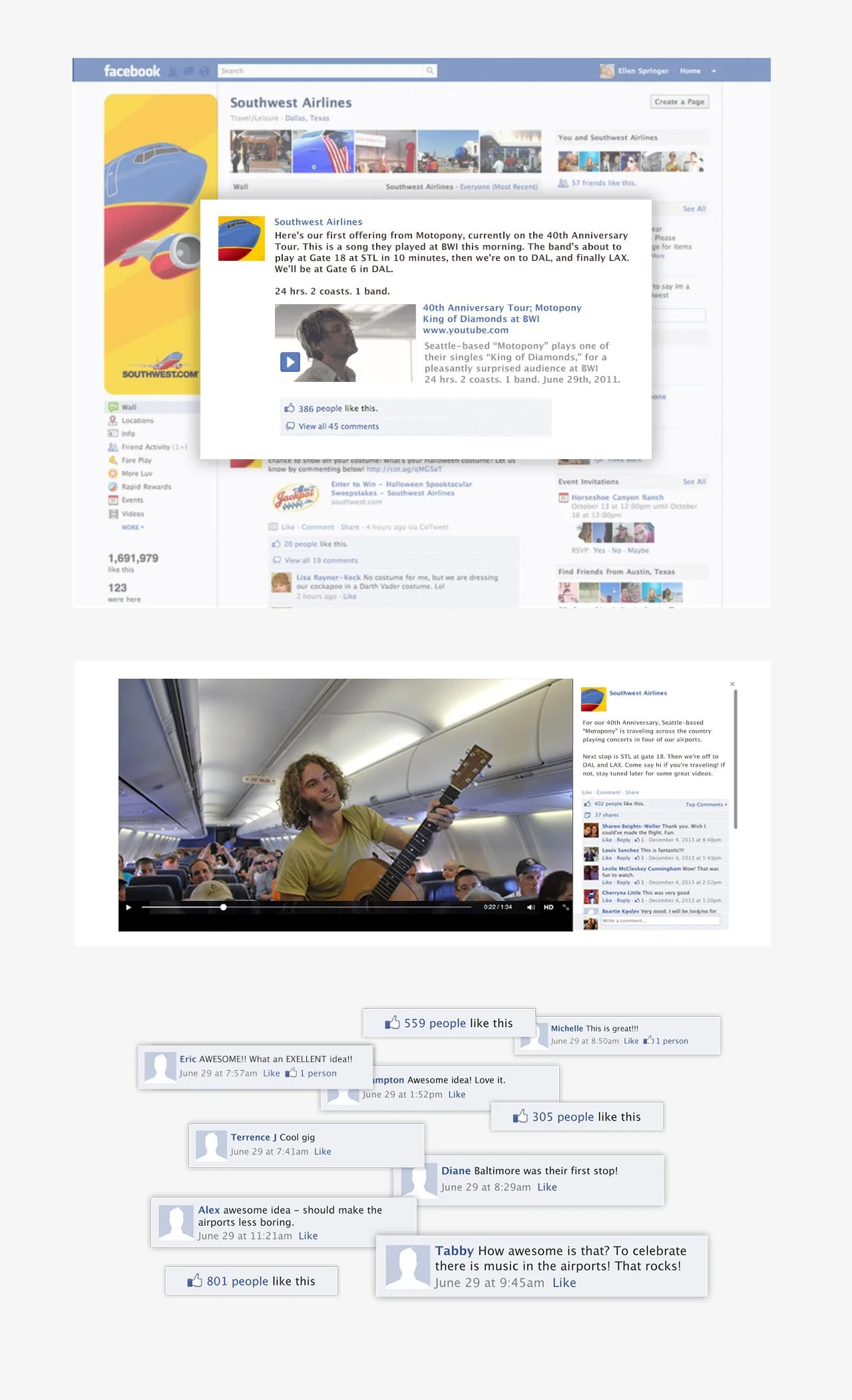
Task: Click thumbs-up icon beside 801 people
Action: point(194,1280)
